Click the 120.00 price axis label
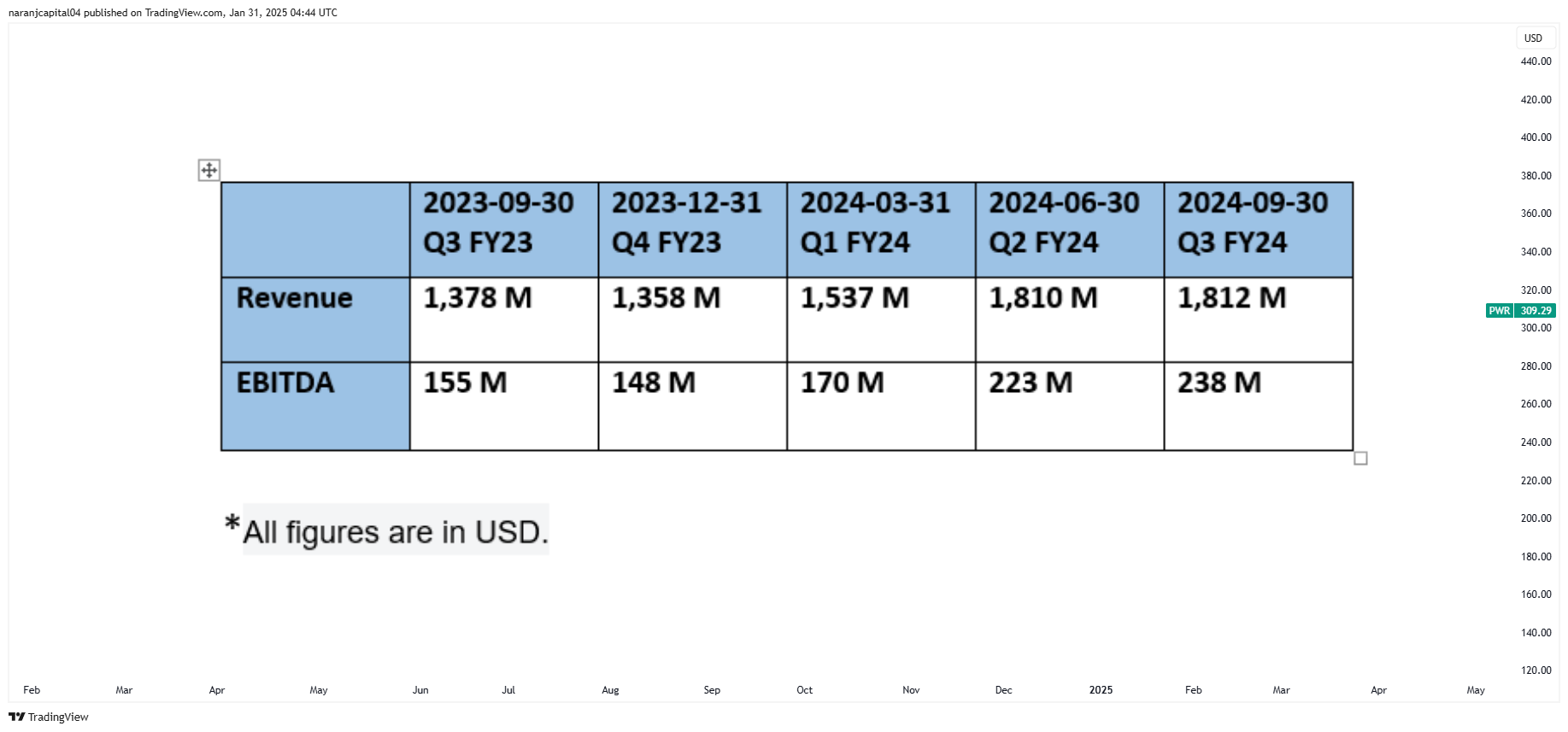 pos(1536,671)
